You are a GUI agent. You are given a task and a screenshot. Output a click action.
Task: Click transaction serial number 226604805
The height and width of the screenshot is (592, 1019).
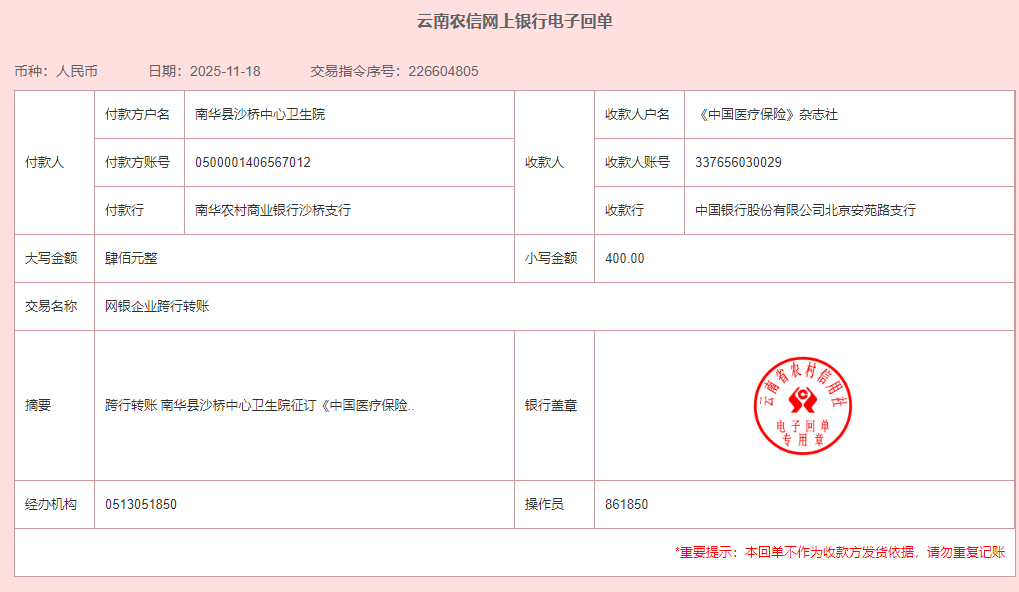click(443, 71)
